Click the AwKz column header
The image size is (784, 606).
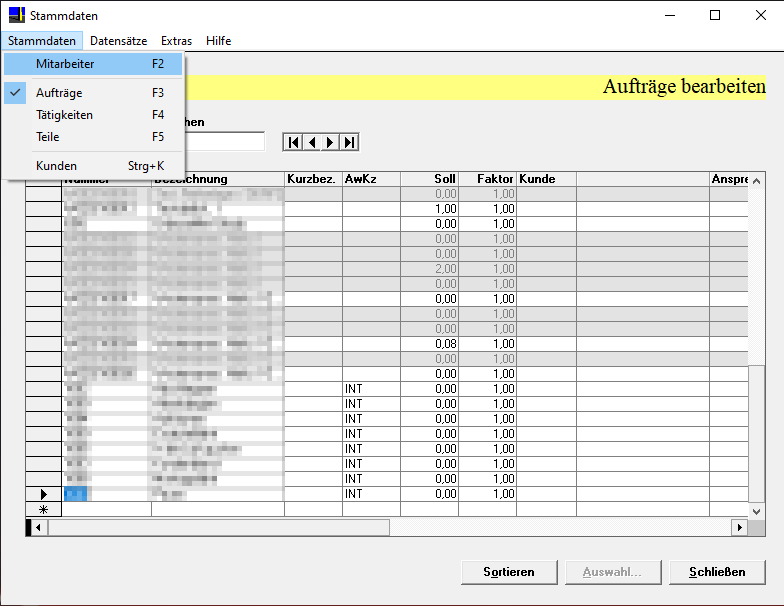click(372, 179)
